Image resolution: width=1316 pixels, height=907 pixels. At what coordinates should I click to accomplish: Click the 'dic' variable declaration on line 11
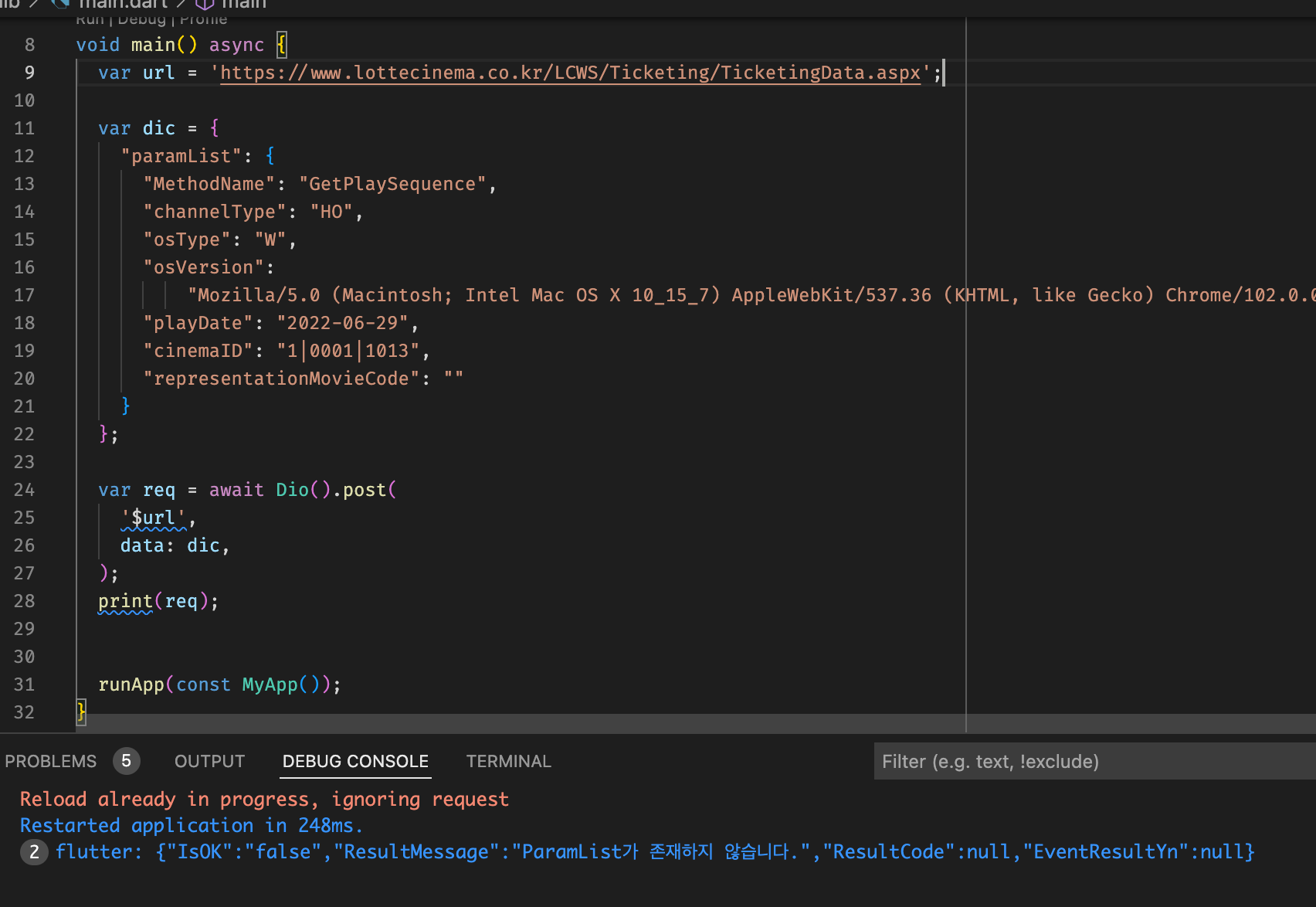click(158, 128)
